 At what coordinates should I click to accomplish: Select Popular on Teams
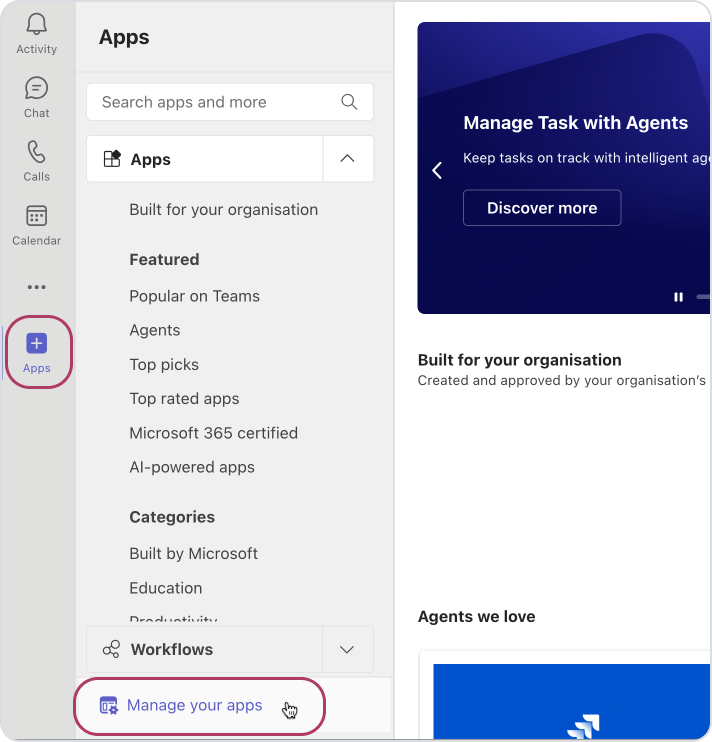(194, 296)
